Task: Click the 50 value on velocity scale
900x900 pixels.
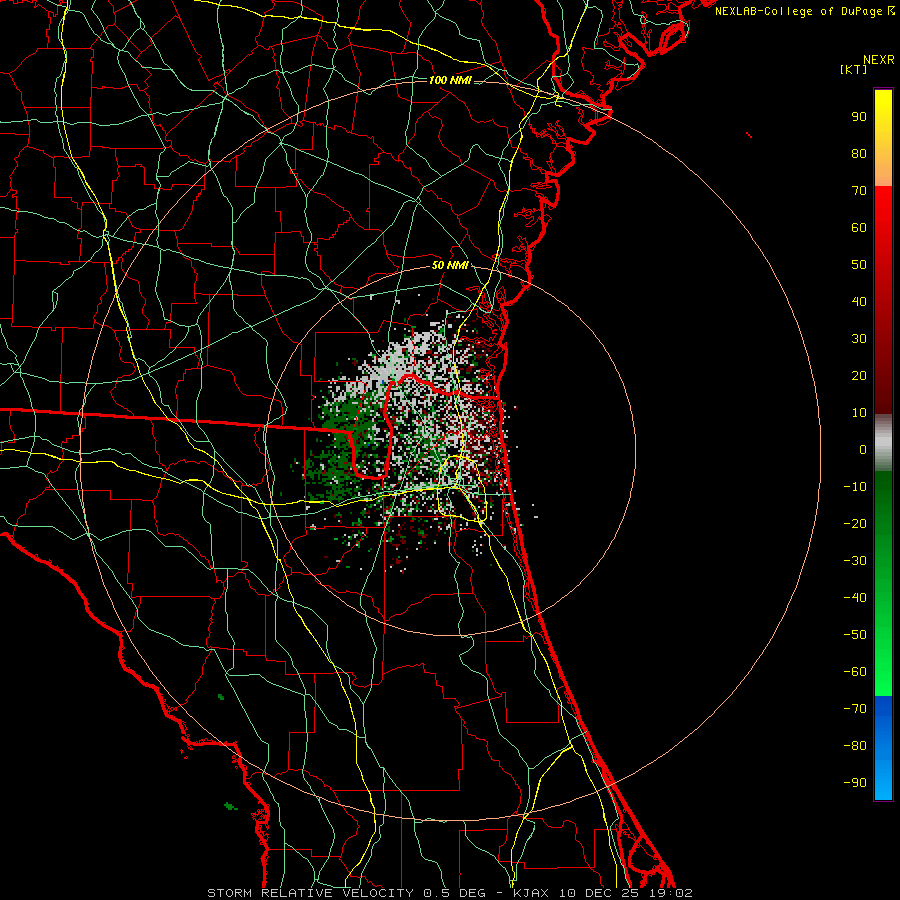Action: pyautogui.click(x=859, y=265)
